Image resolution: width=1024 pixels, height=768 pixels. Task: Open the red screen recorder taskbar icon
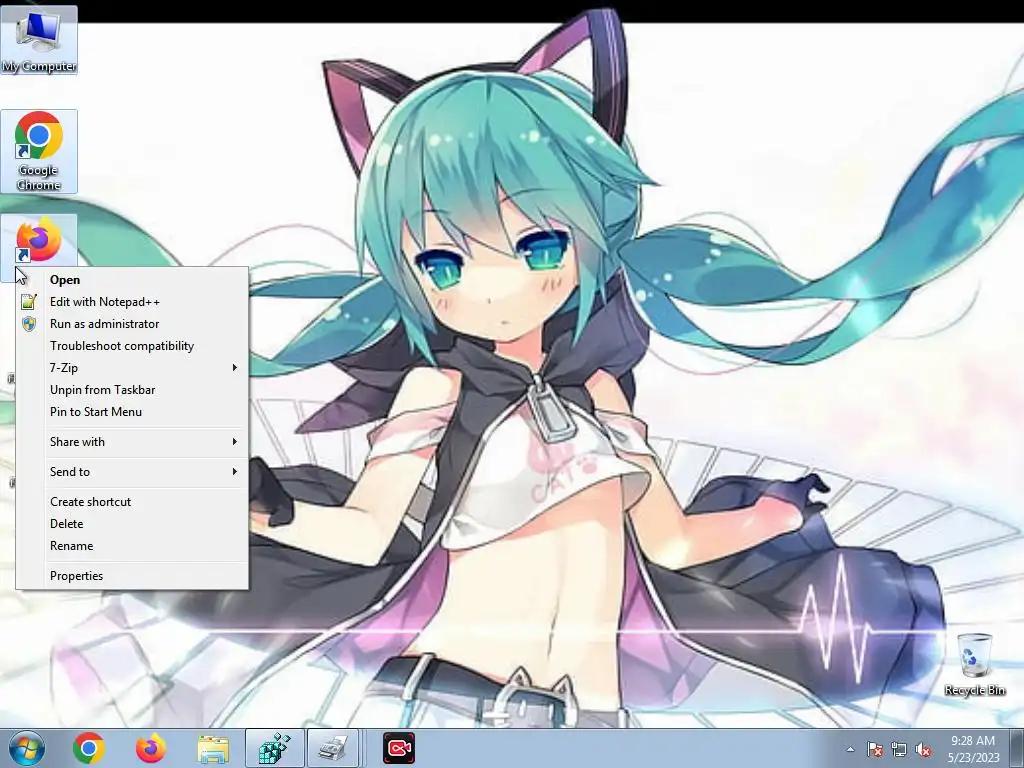(398, 748)
